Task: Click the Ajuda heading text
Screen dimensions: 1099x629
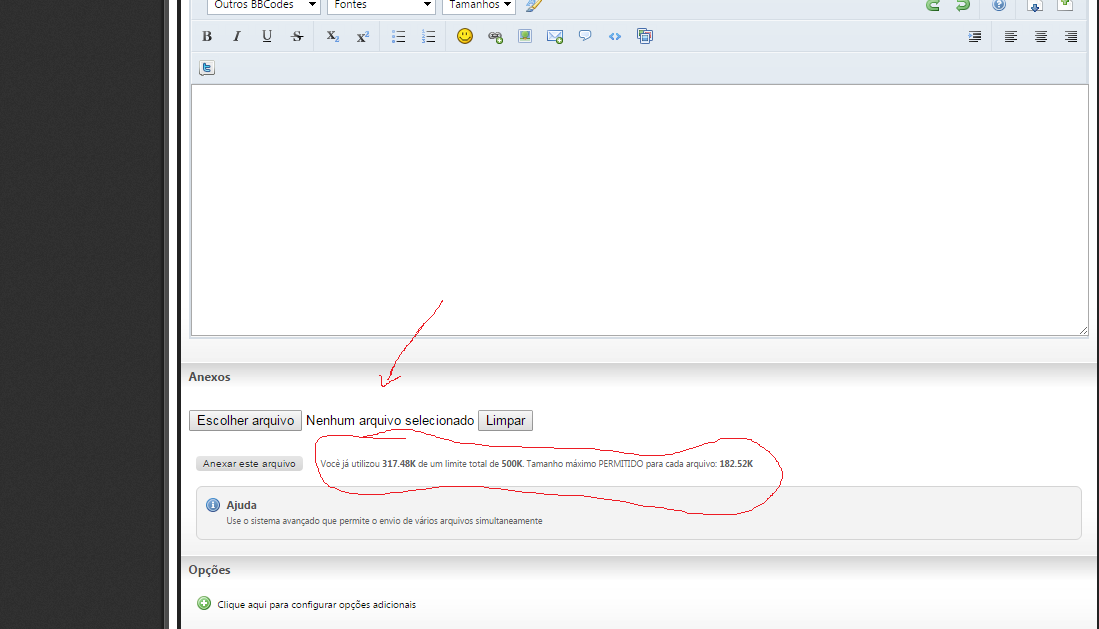Action: pos(241,505)
